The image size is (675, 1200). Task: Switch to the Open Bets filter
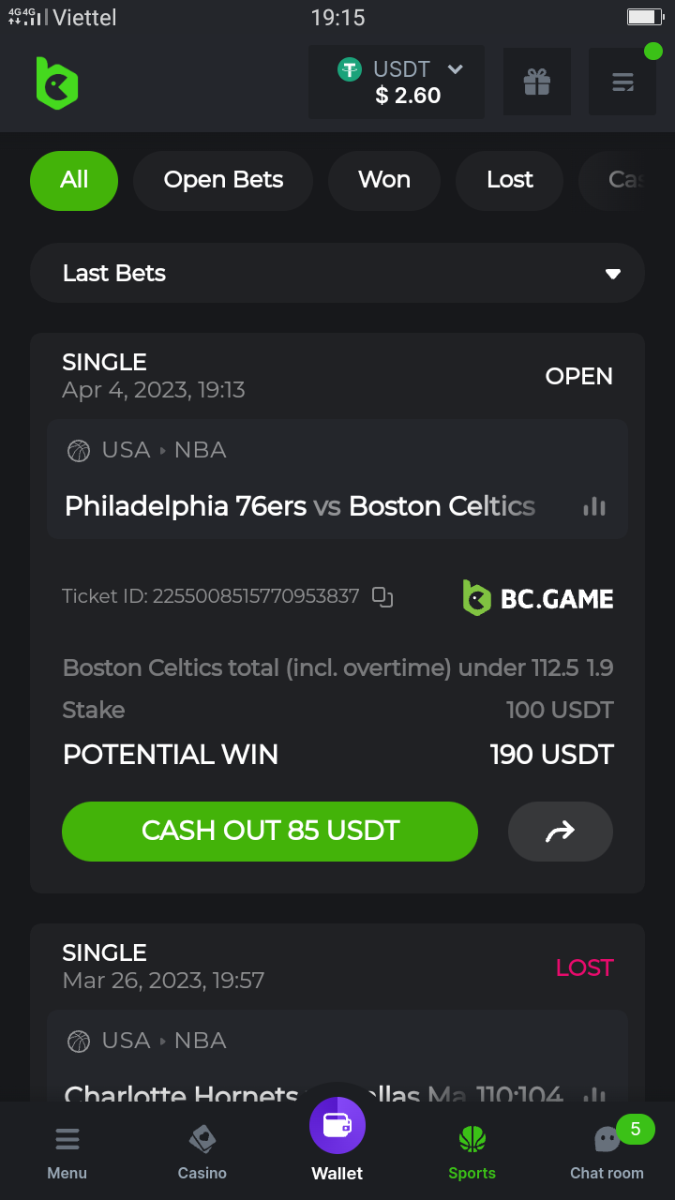click(x=223, y=180)
